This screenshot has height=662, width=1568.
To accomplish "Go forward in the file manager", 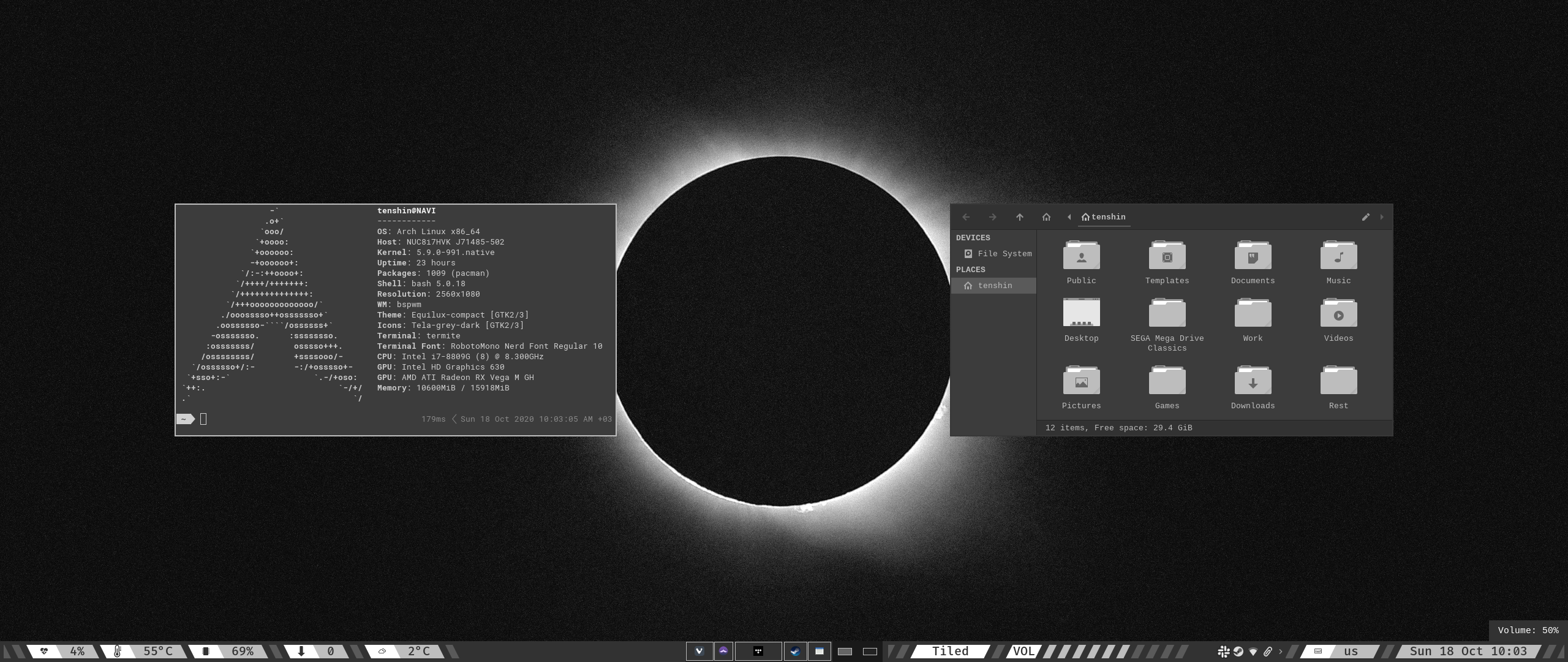I will pos(992,217).
